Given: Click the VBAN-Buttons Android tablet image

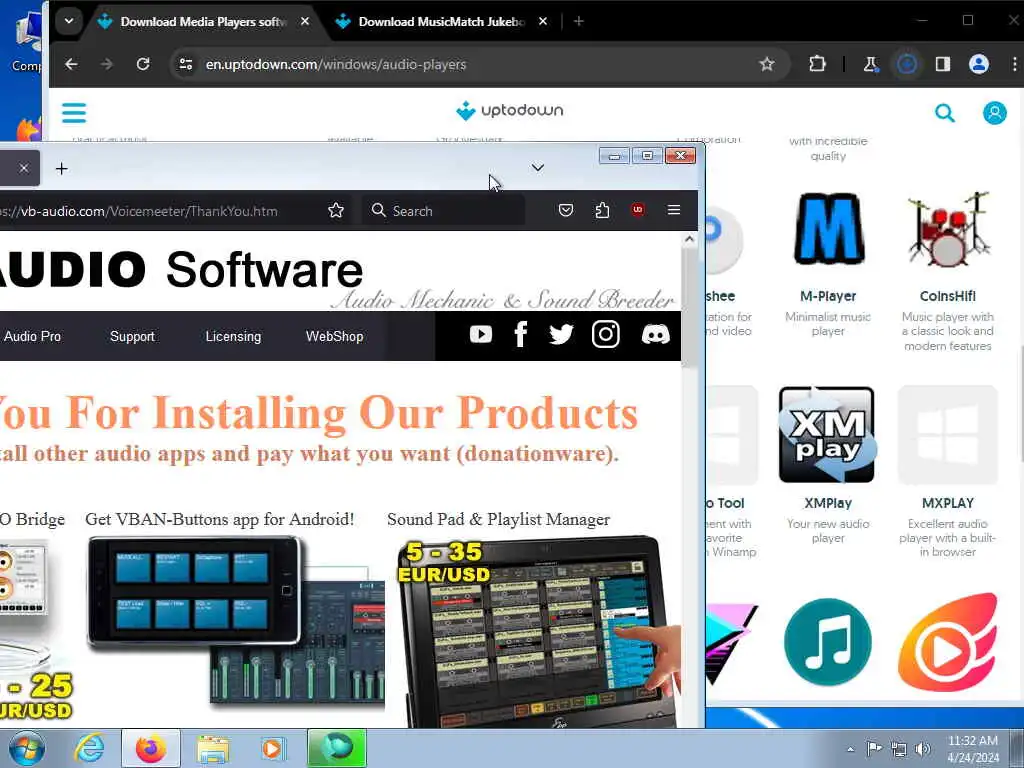Looking at the screenshot, I should (235, 620).
